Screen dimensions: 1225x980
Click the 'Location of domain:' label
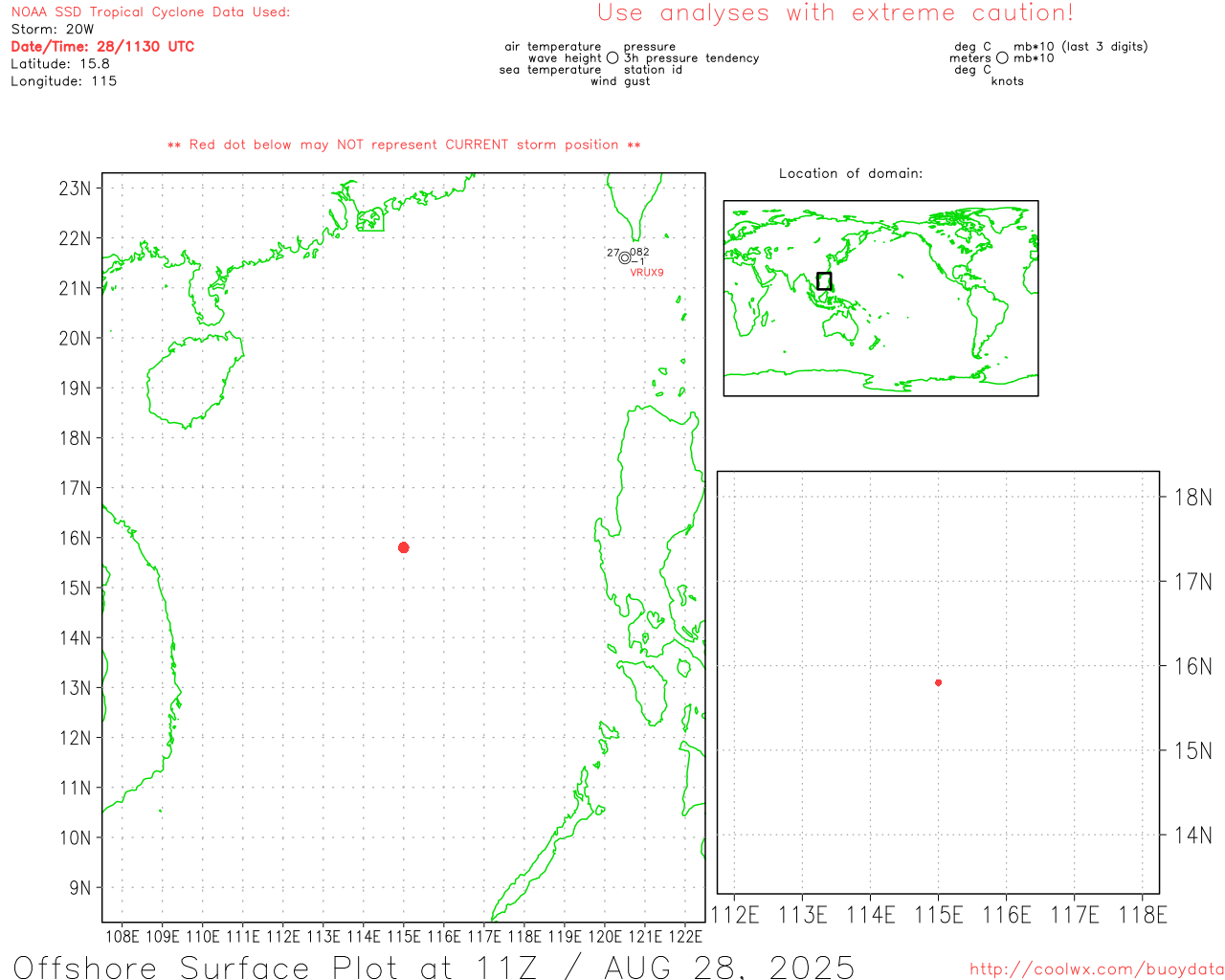click(x=851, y=173)
